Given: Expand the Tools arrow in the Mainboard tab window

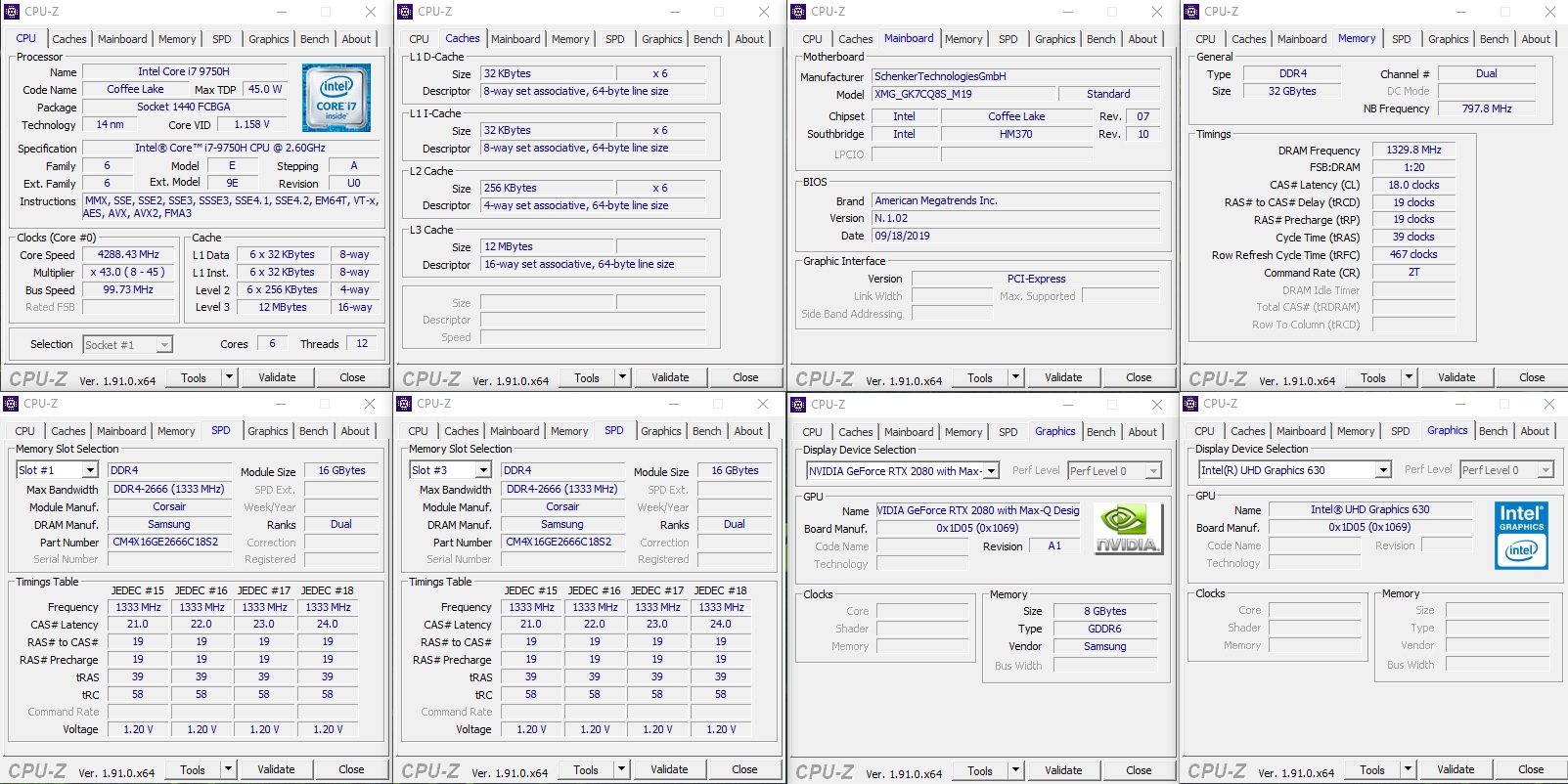Looking at the screenshot, I should point(1015,377).
